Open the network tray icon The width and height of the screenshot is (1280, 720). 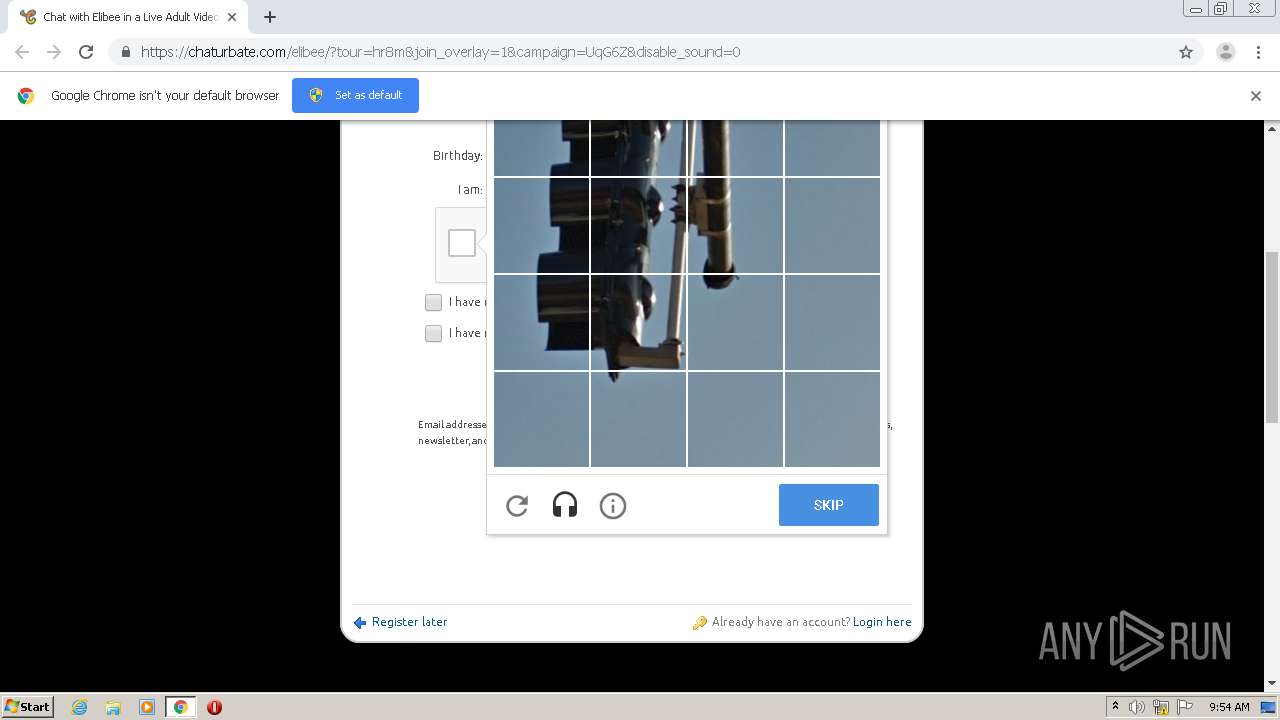pyautogui.click(x=1161, y=707)
